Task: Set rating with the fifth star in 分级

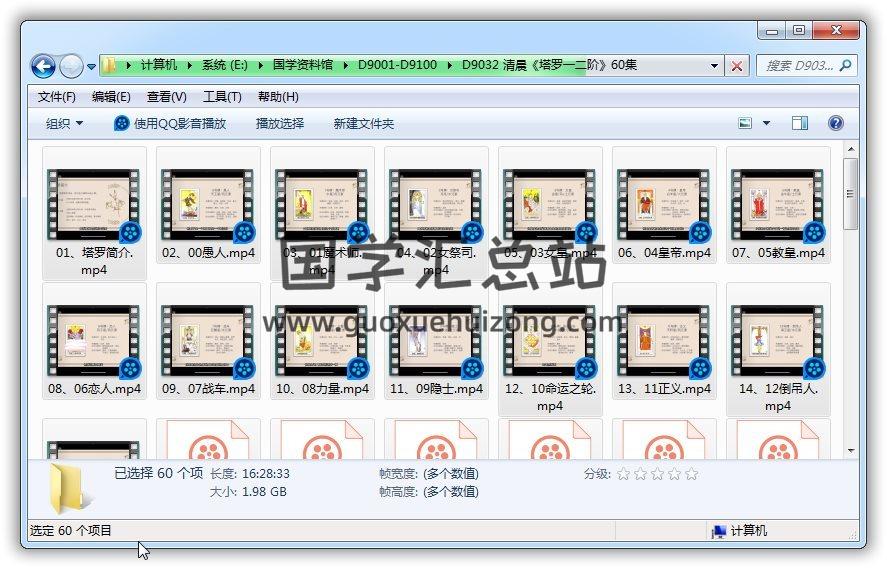Action: point(691,474)
